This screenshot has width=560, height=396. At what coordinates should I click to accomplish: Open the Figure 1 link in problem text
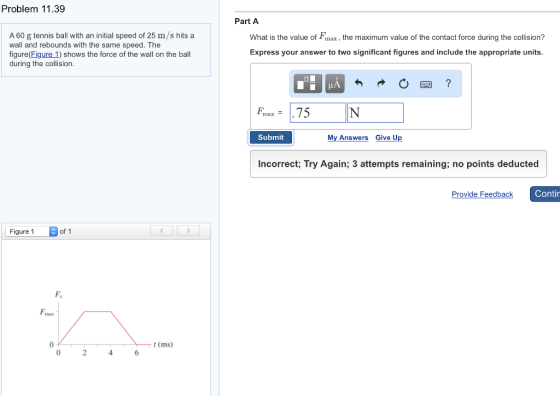pos(45,54)
